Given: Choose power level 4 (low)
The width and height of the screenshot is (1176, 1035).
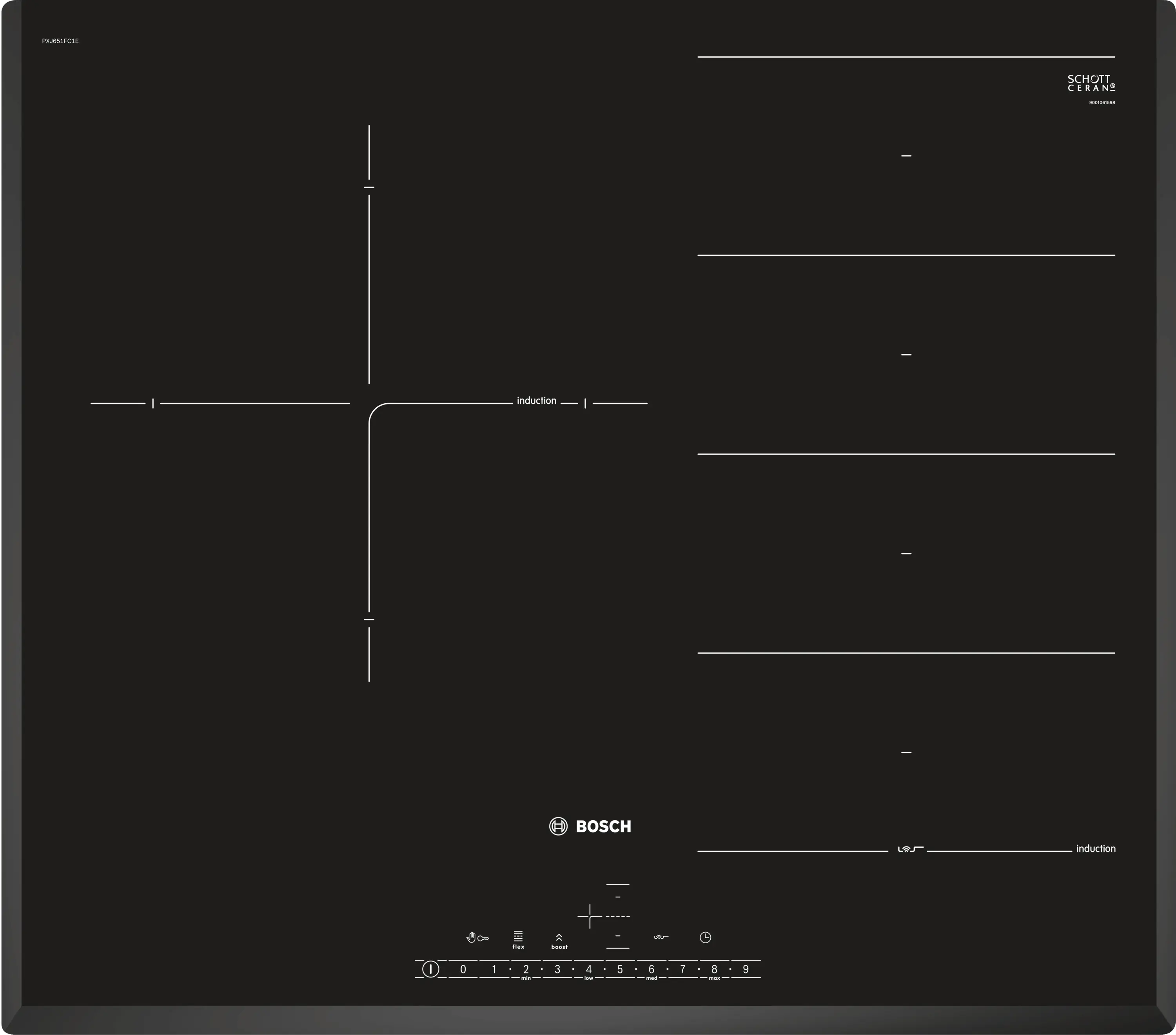Looking at the screenshot, I should (x=588, y=970).
